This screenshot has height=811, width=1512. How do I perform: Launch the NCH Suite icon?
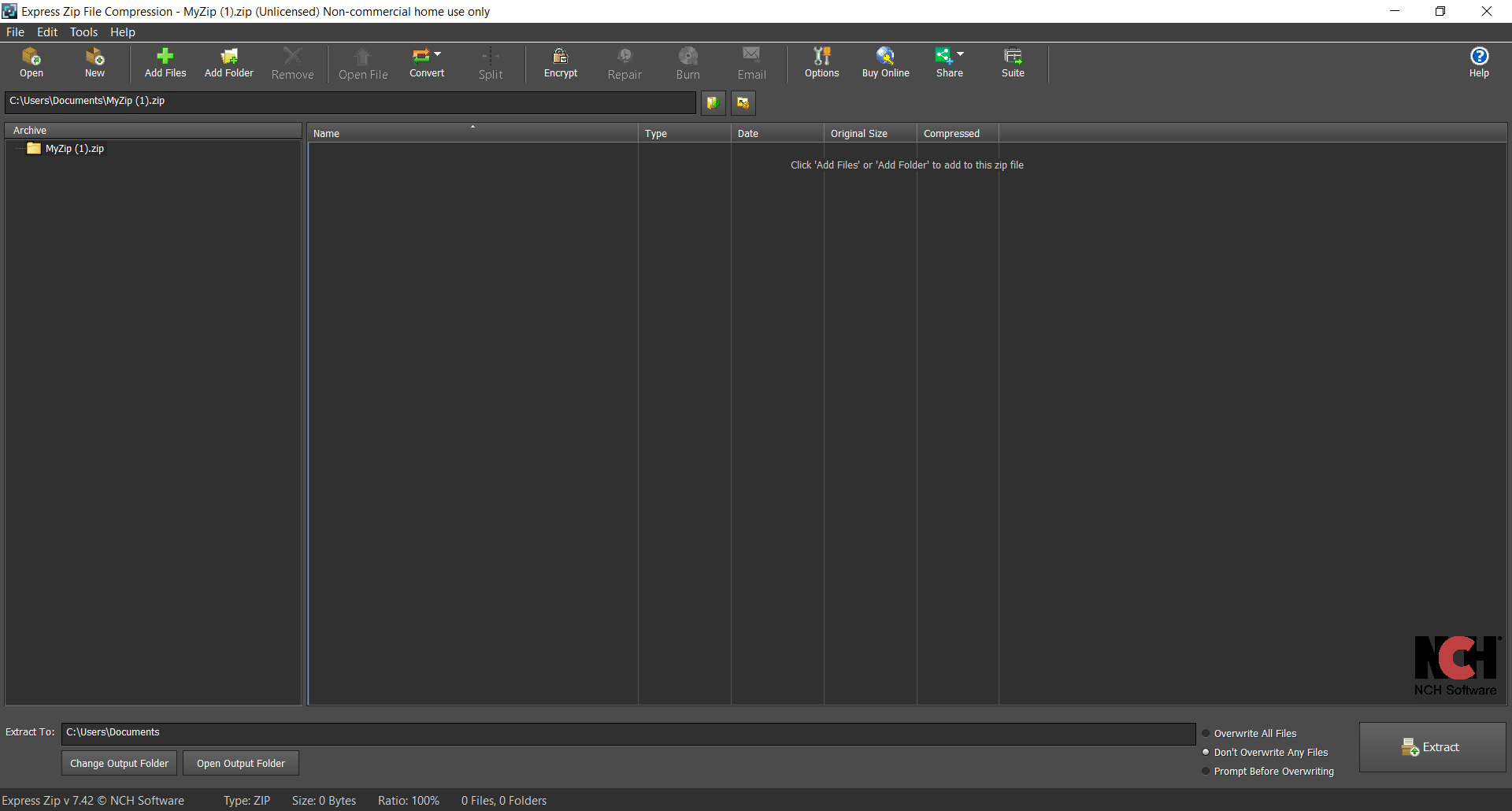(x=1013, y=63)
